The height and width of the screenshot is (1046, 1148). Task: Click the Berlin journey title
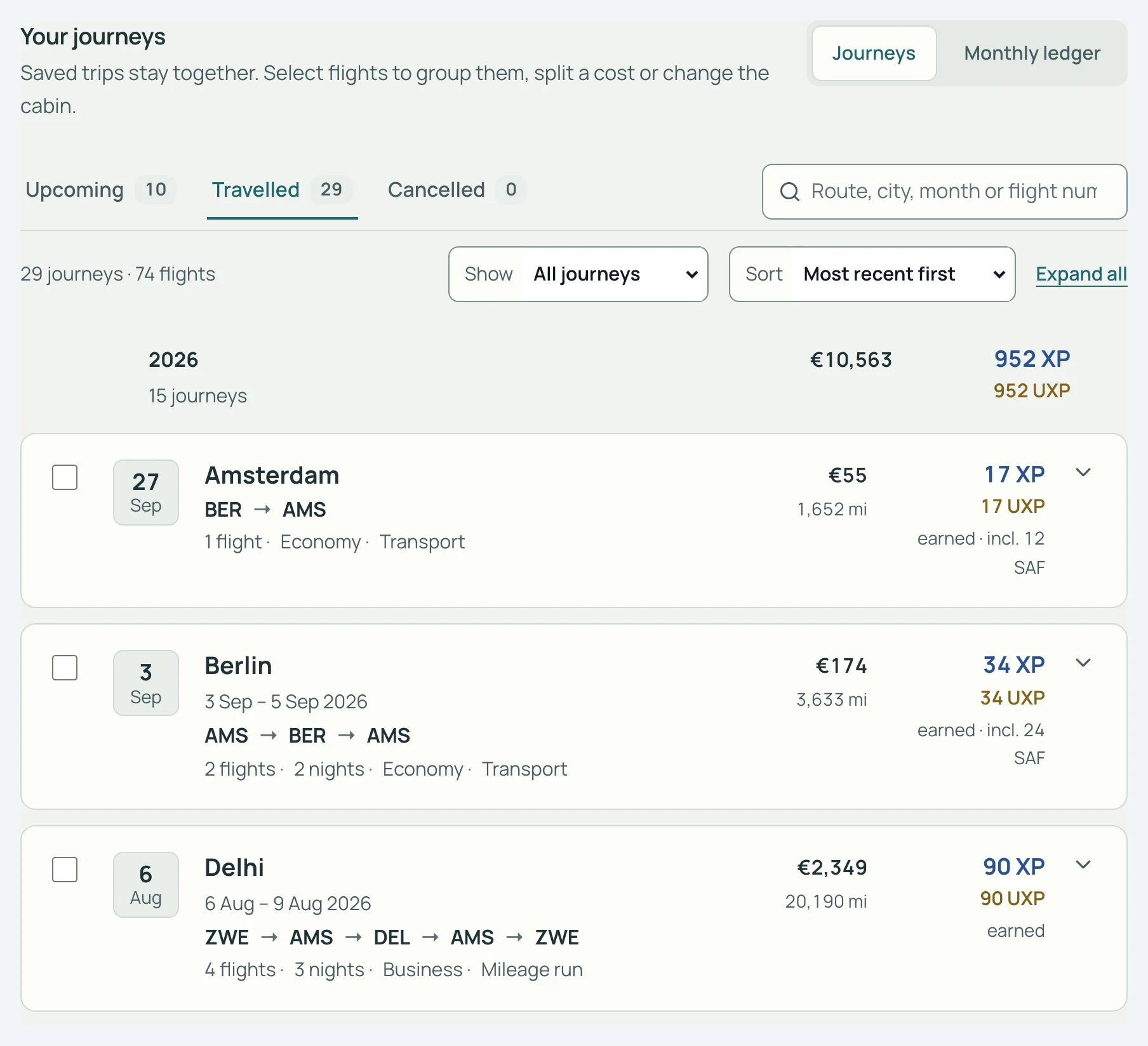tap(238, 666)
